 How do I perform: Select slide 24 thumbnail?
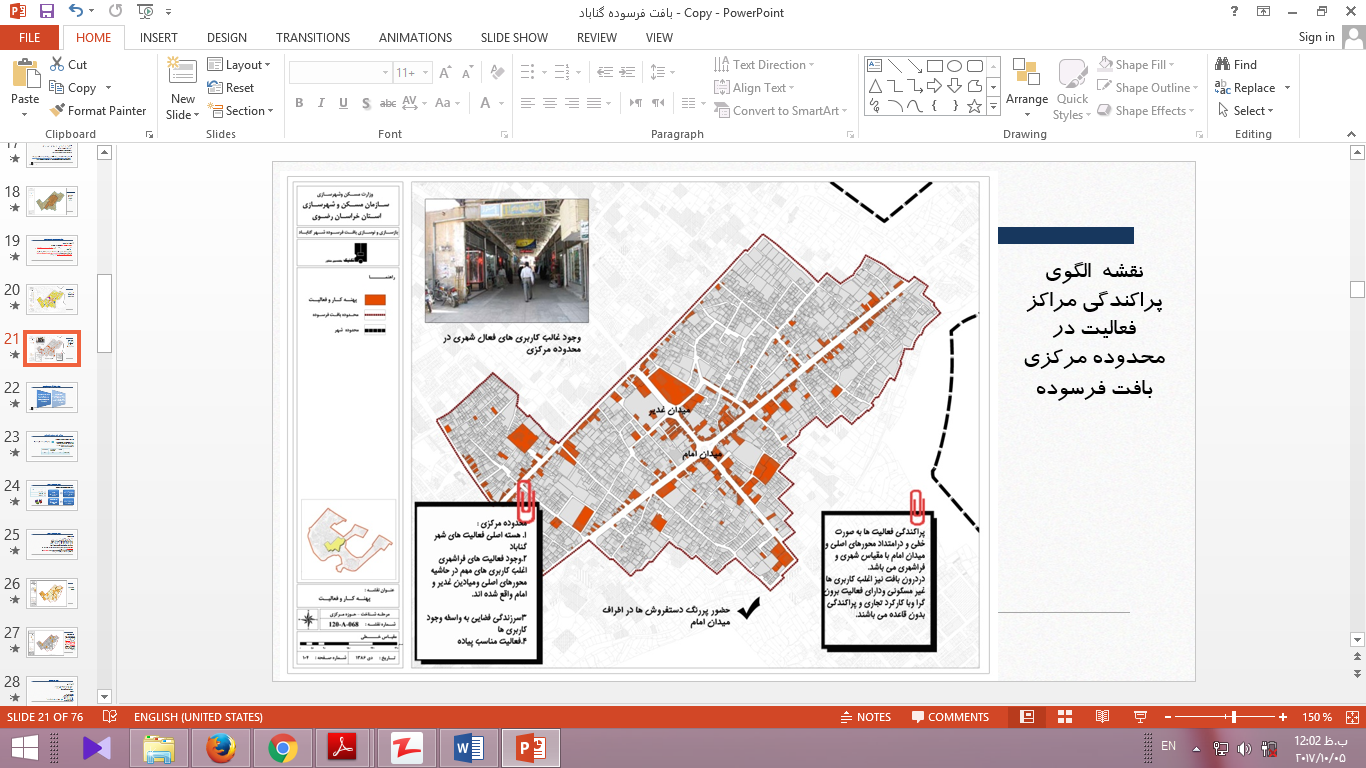(52, 495)
